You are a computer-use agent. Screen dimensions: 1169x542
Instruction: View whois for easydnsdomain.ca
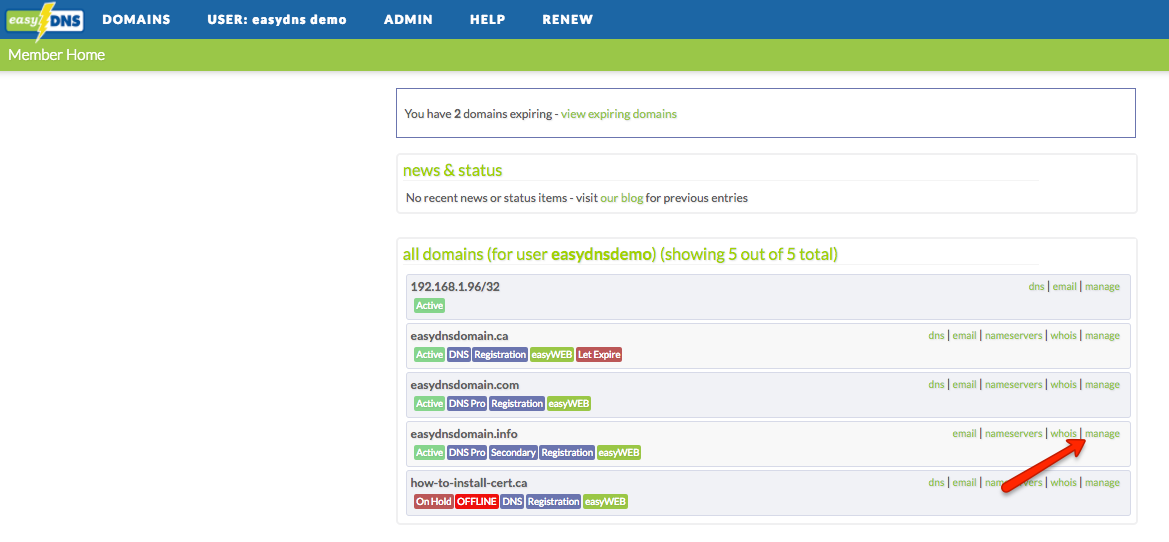point(1064,335)
